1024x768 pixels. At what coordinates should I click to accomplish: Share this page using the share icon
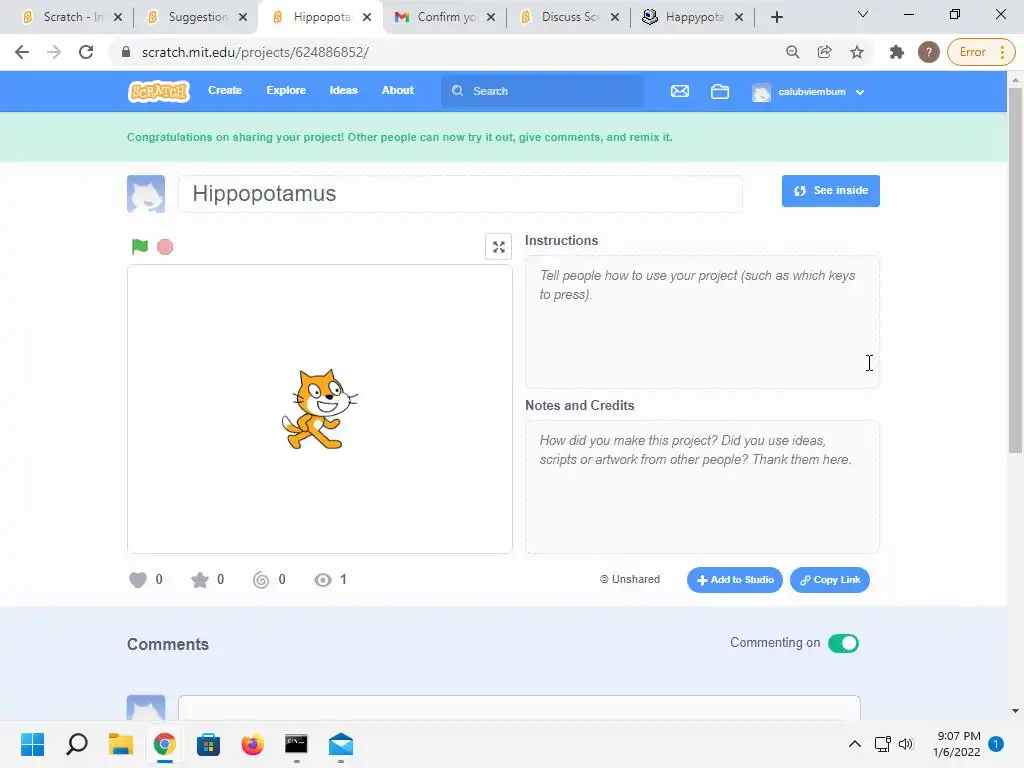825,52
